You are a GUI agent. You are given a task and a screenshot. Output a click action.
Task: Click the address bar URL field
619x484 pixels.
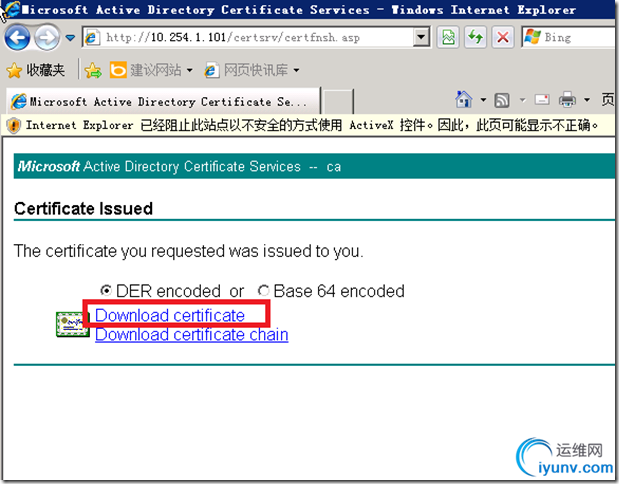click(x=255, y=38)
